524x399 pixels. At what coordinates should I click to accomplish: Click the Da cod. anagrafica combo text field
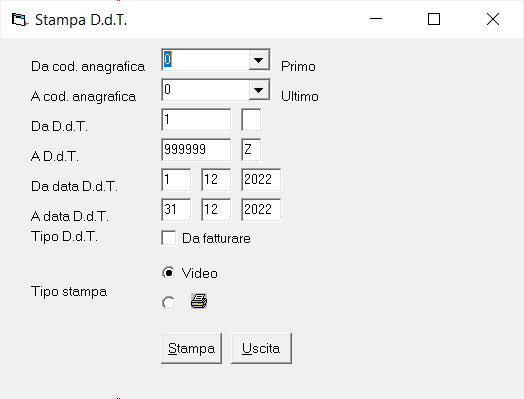(x=206, y=60)
